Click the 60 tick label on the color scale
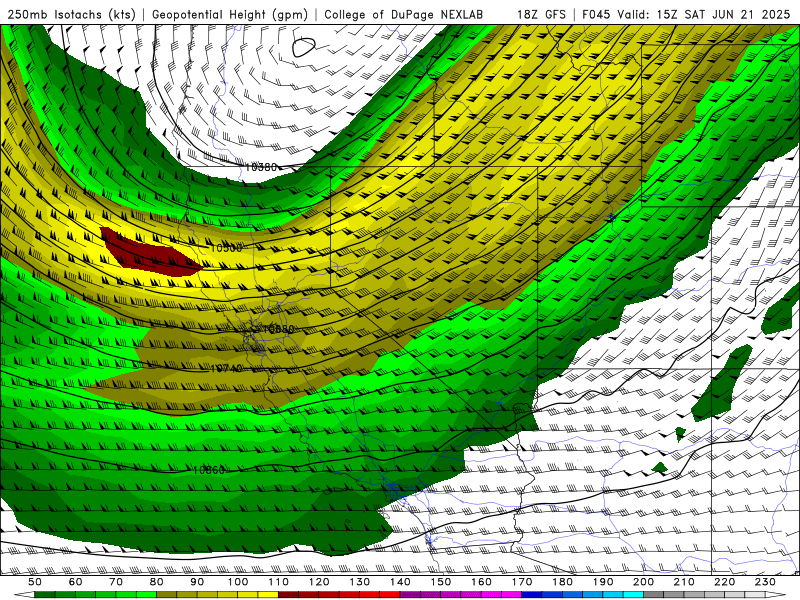The width and height of the screenshot is (800, 600). pos(76,582)
